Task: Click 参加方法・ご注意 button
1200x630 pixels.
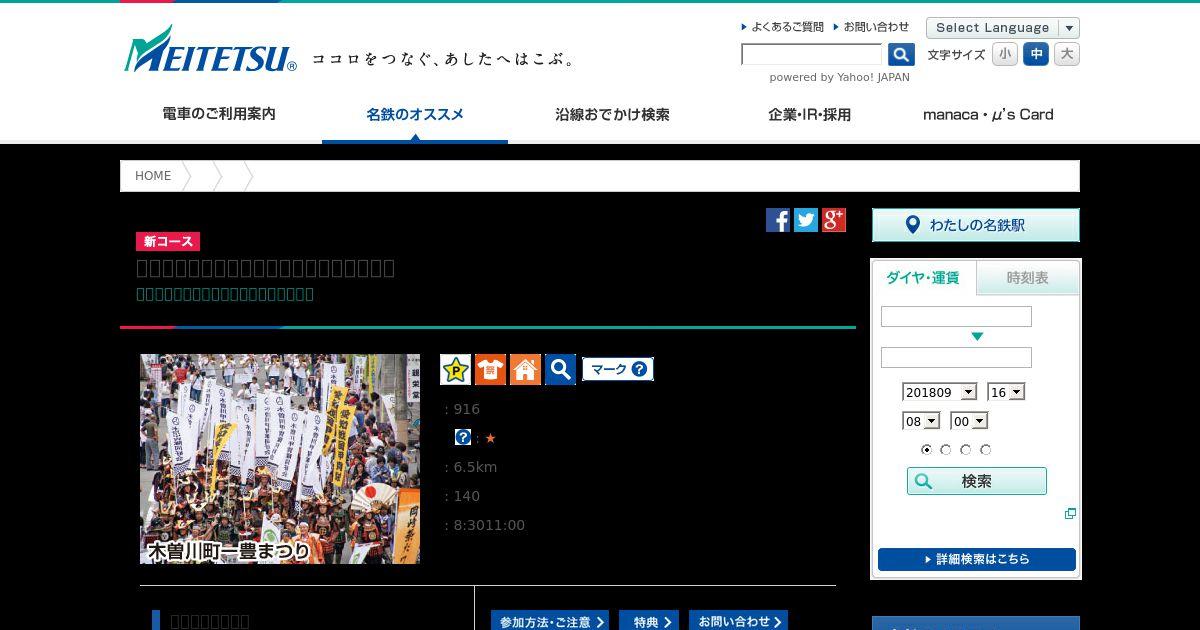Action: (550, 621)
